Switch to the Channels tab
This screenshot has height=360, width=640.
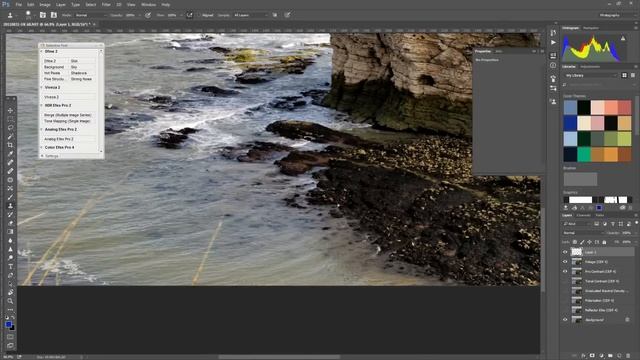pyautogui.click(x=583, y=215)
